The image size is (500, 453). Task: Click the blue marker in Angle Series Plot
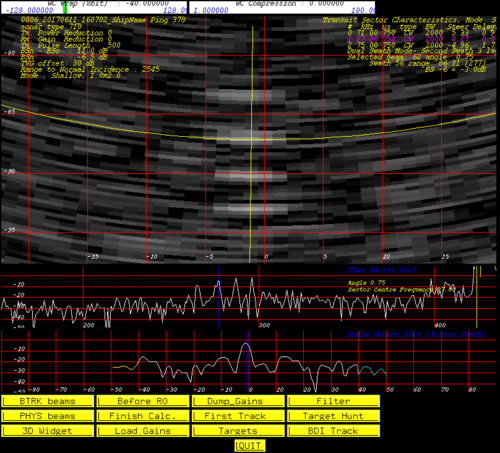click(246, 361)
